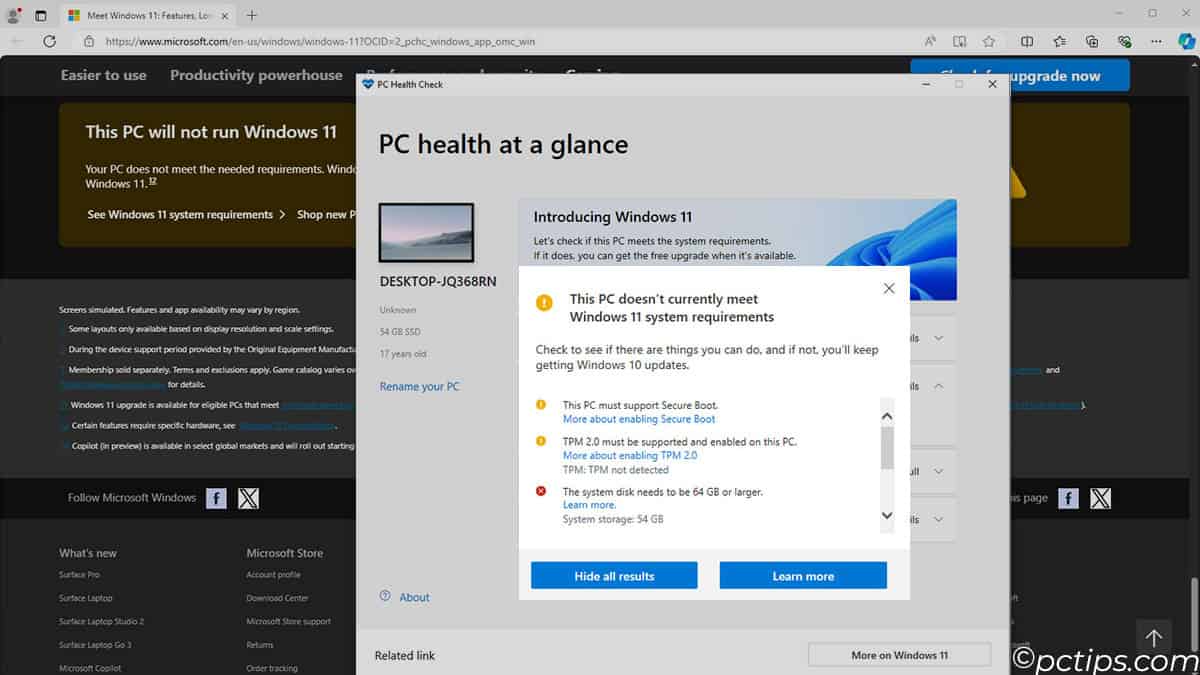Open the Edge Collections icon
Viewport: 1200px width, 675px height.
(1092, 41)
